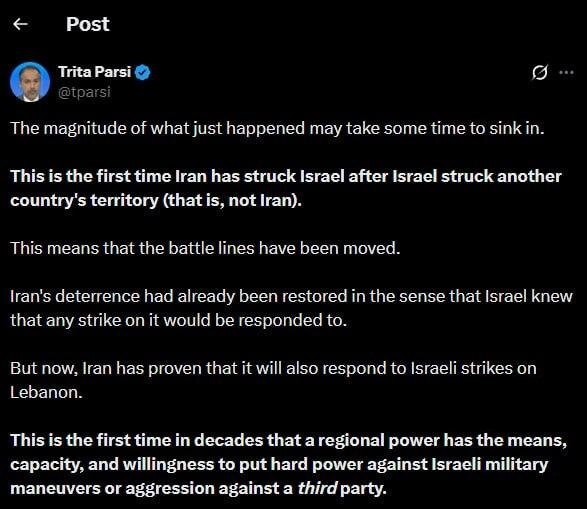
Task: Click the 'capacity, and willingness' bold line
Action: click(279, 464)
